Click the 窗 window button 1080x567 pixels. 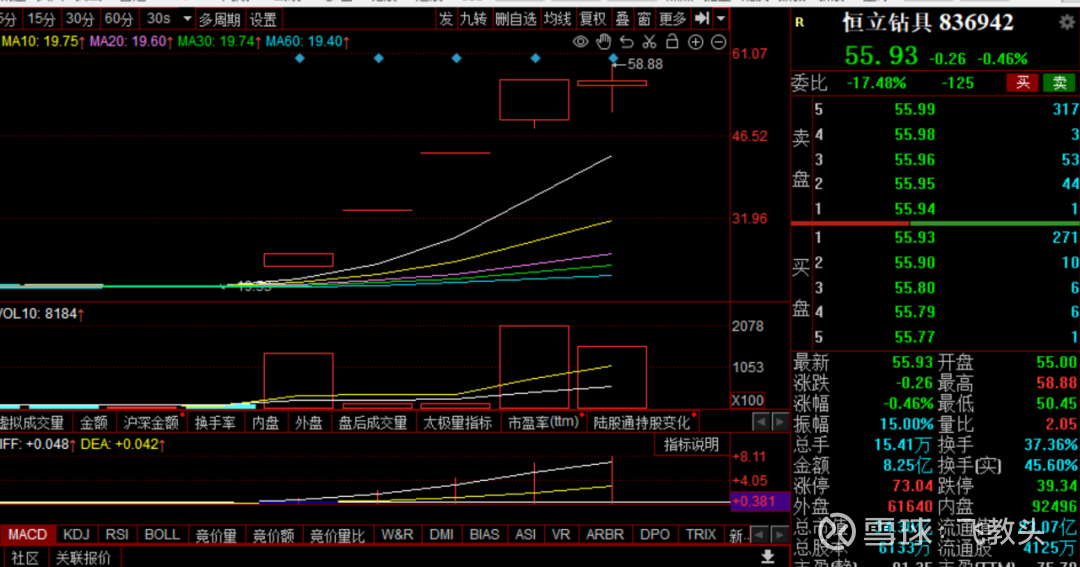point(644,19)
